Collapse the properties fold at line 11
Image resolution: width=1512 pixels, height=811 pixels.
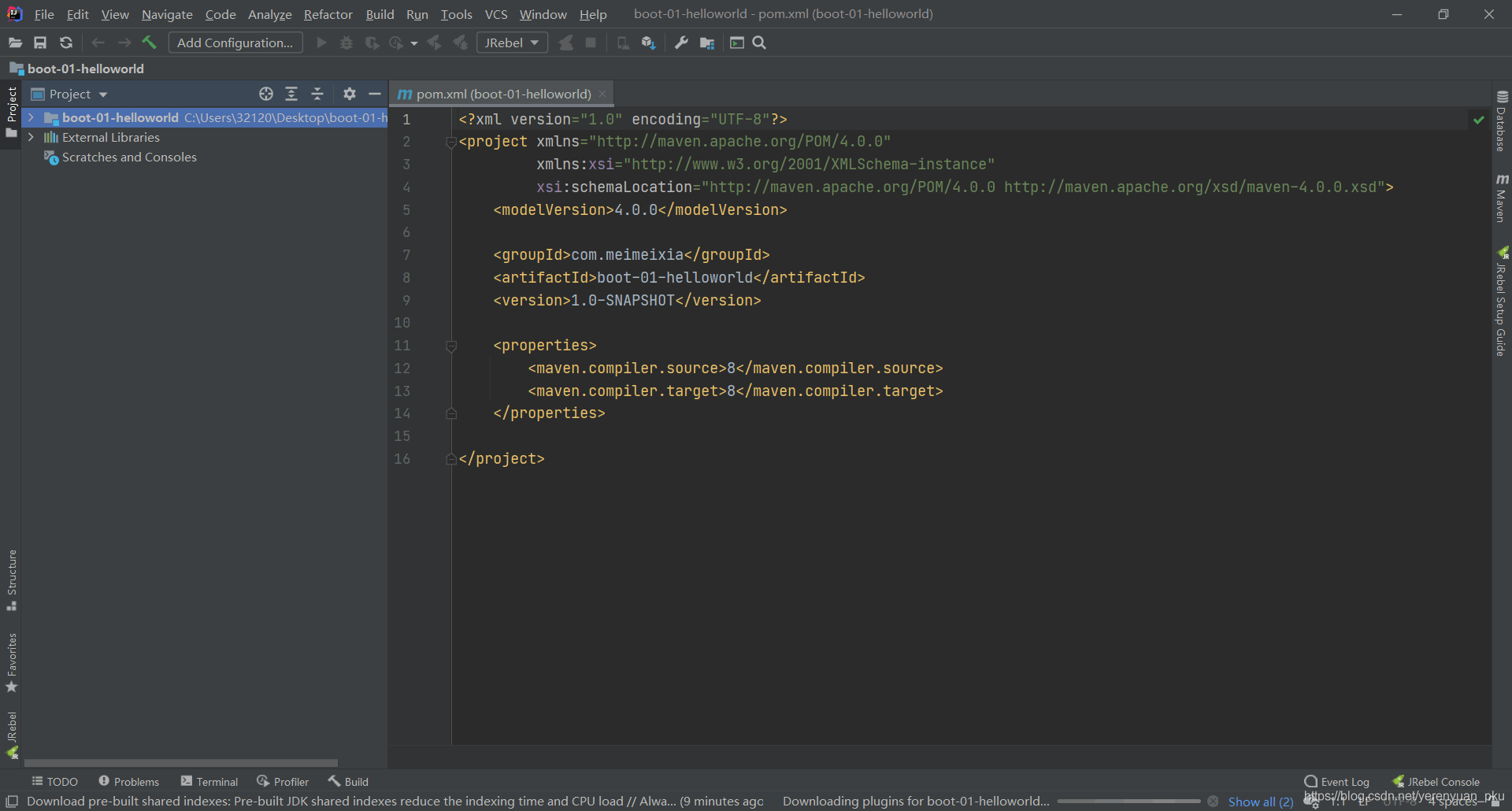[451, 346]
